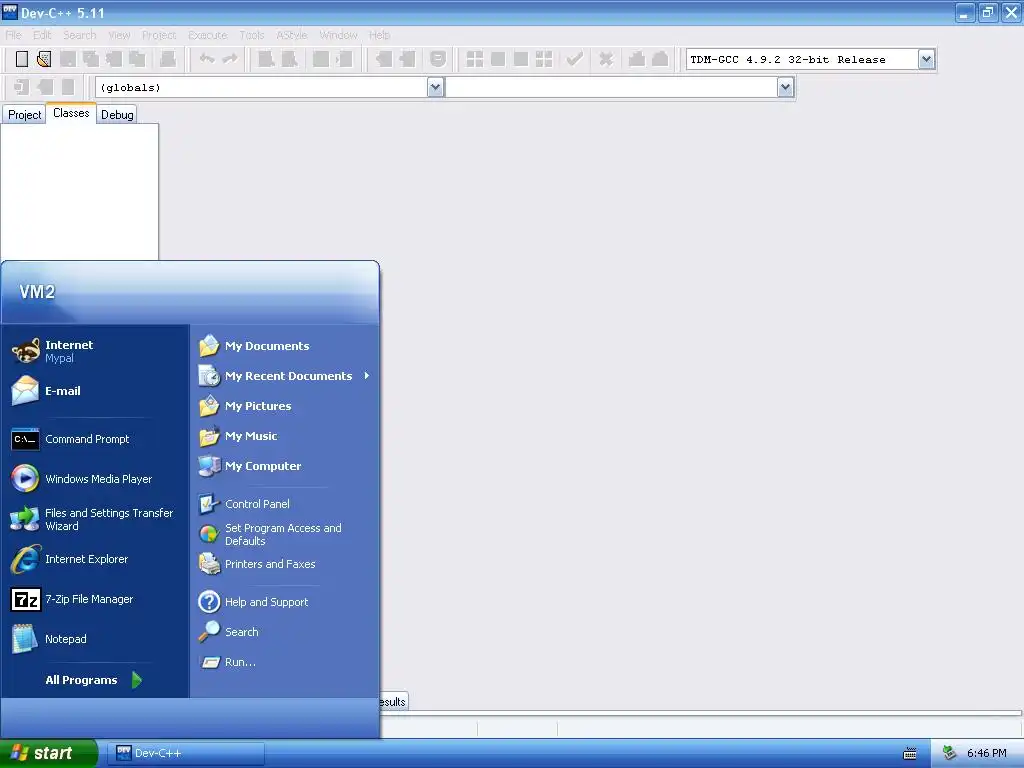Switch to the Debug tab
Image resolution: width=1024 pixels, height=768 pixels.
click(118, 115)
